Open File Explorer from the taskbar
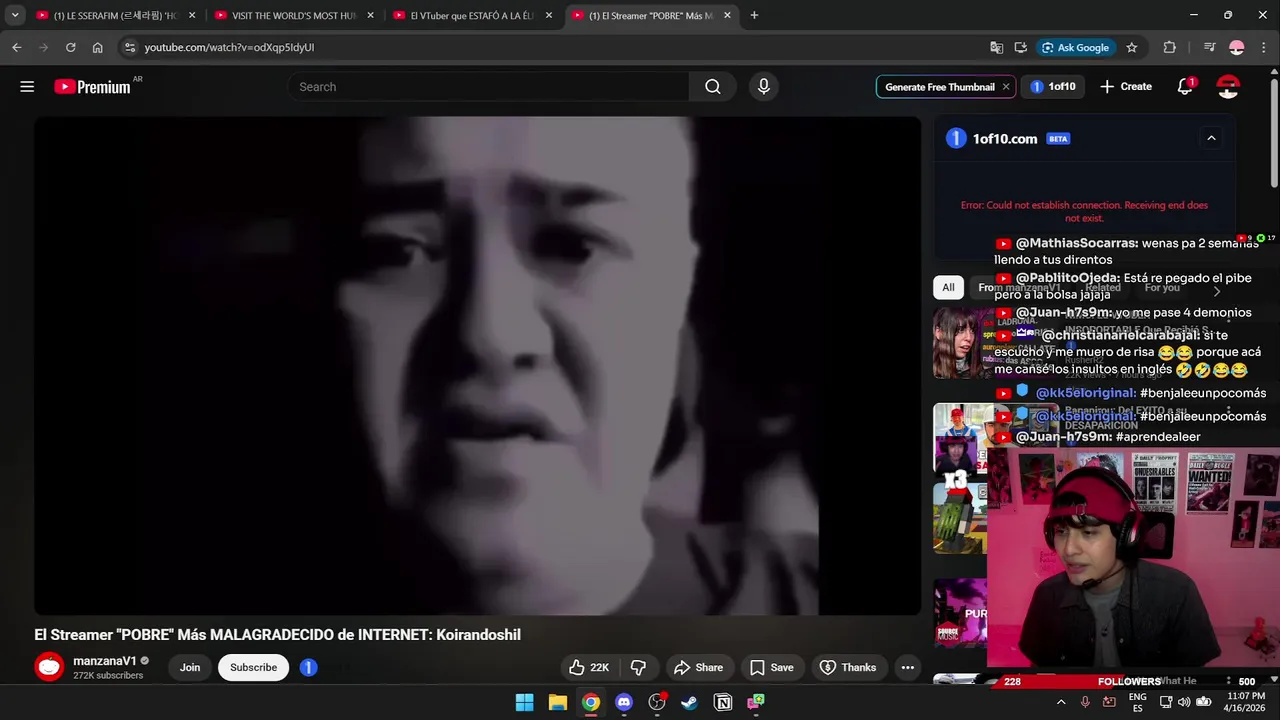Viewport: 1280px width, 720px height. point(558,702)
